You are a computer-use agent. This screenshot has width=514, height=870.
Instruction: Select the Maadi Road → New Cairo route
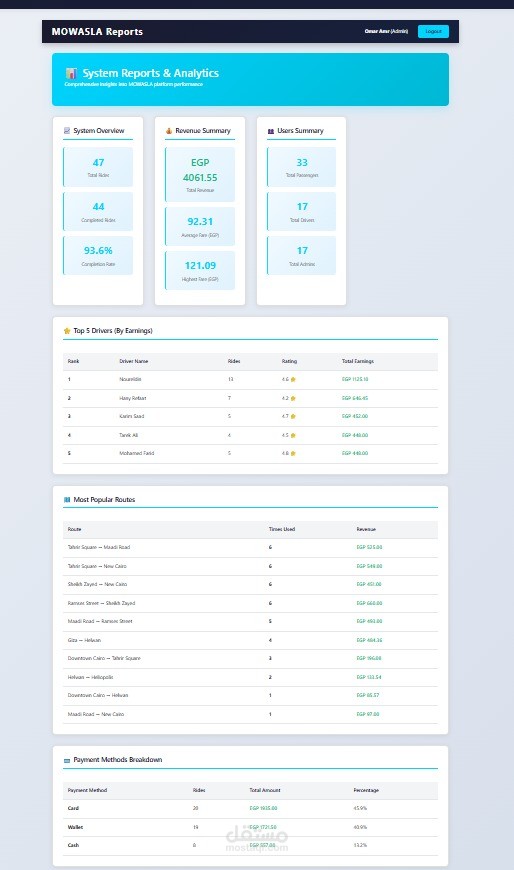[96, 714]
